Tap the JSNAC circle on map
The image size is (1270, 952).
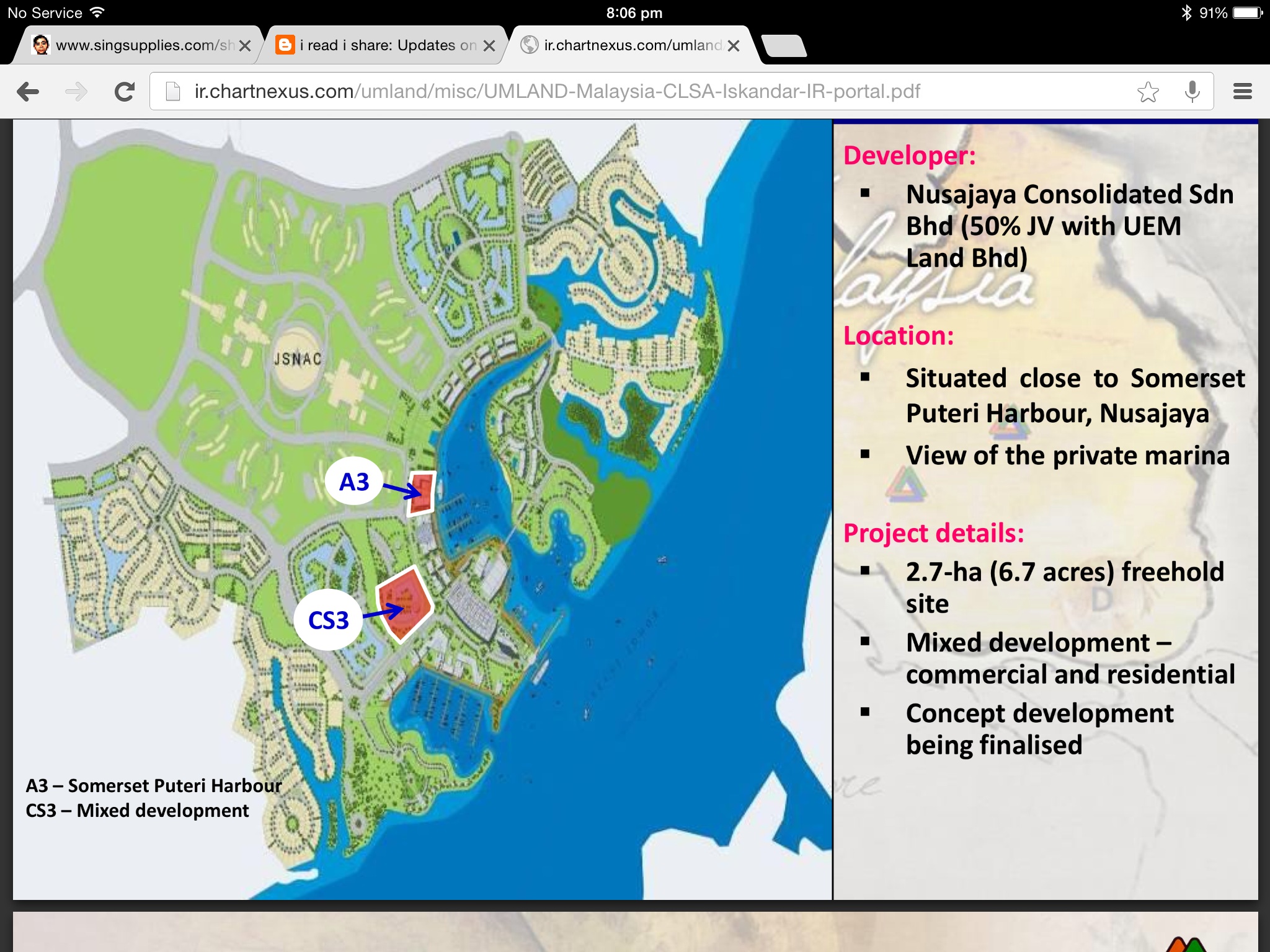297,359
